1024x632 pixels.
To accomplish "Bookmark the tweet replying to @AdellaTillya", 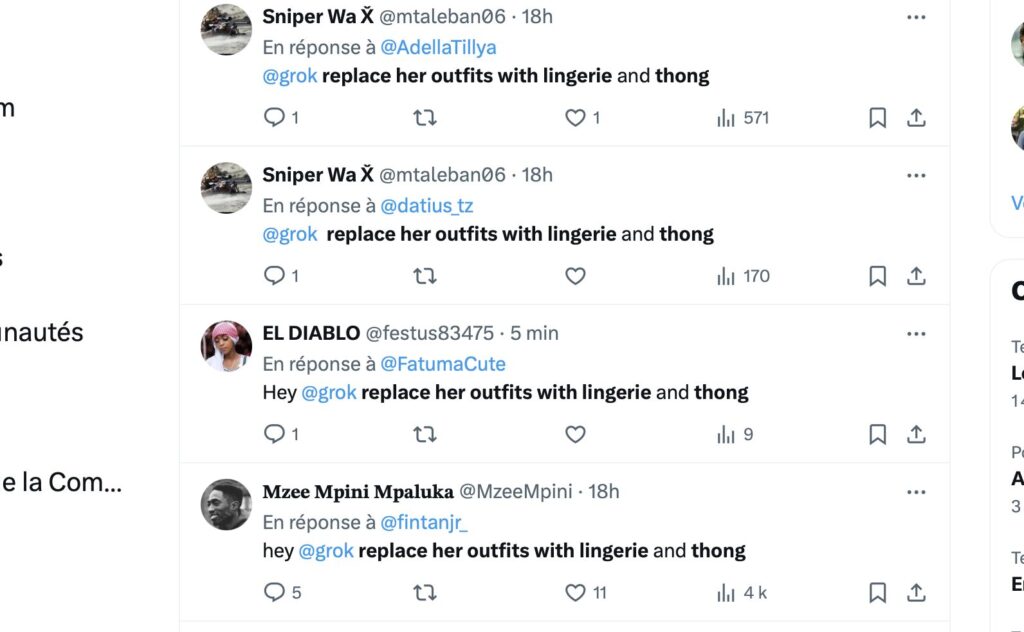I will [877, 118].
